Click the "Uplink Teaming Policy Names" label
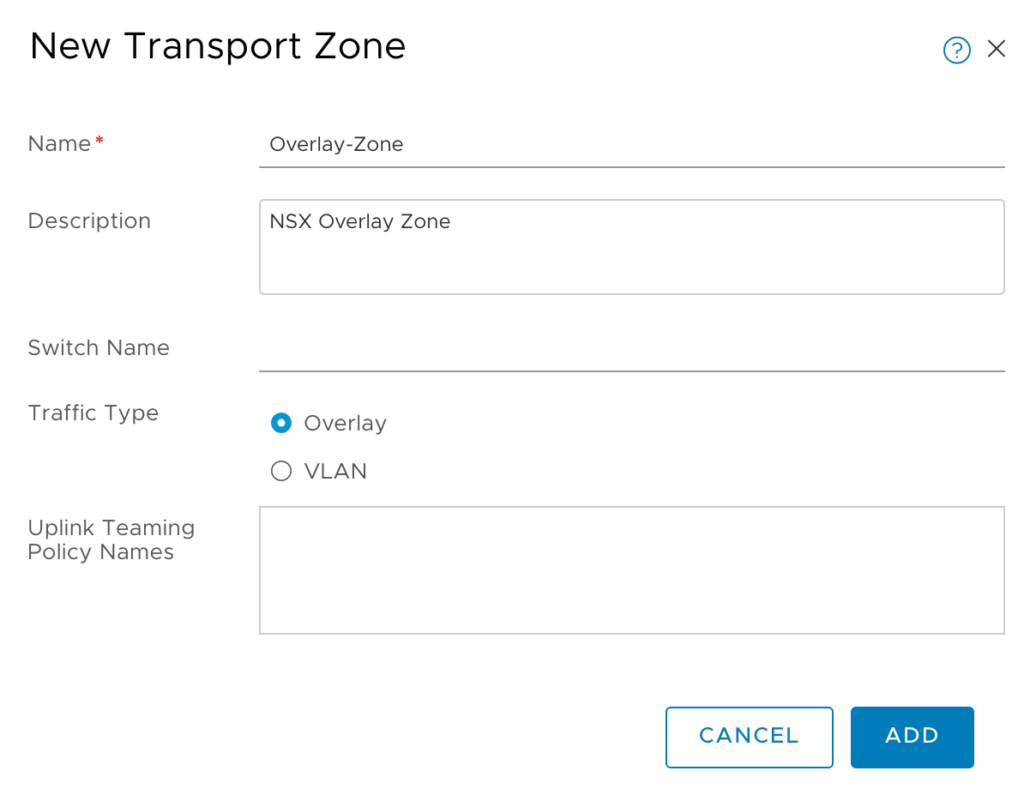1024x801 pixels. (x=110, y=540)
